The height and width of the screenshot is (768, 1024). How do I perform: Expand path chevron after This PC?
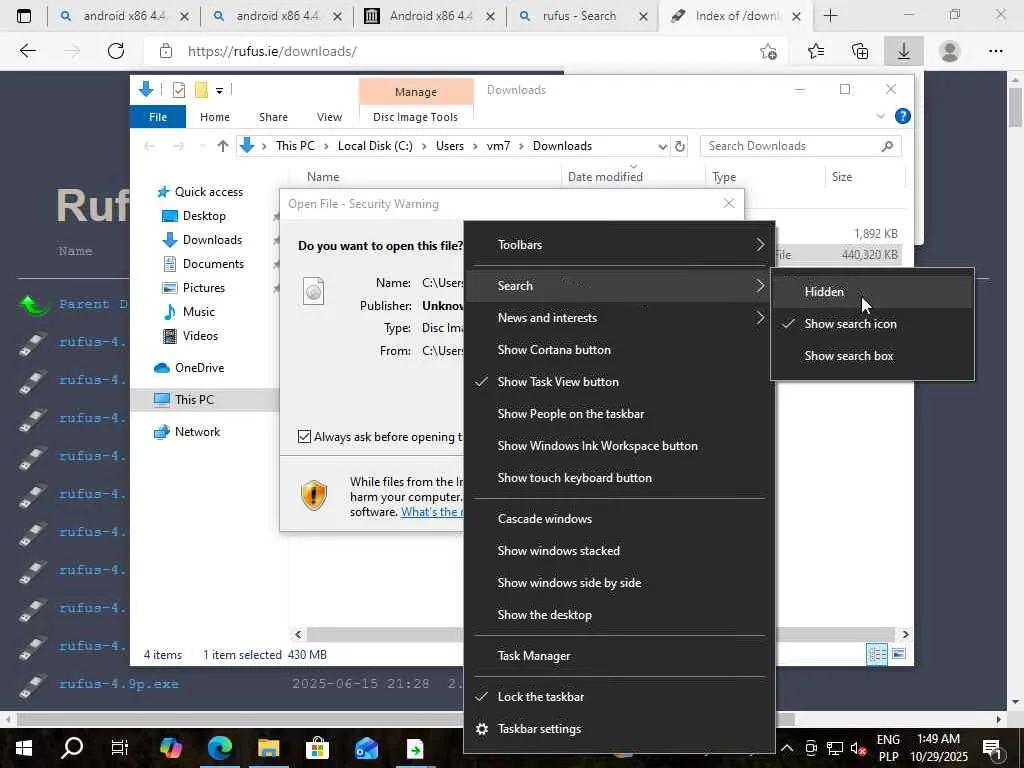[x=326, y=146]
